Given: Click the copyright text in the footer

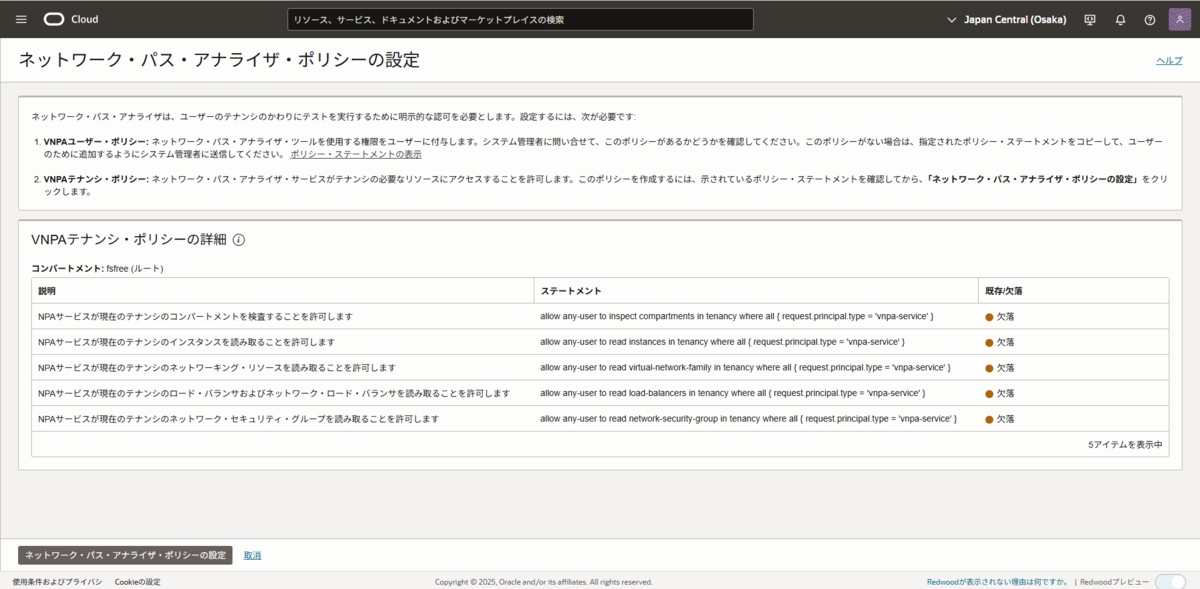Looking at the screenshot, I should click(543, 581).
